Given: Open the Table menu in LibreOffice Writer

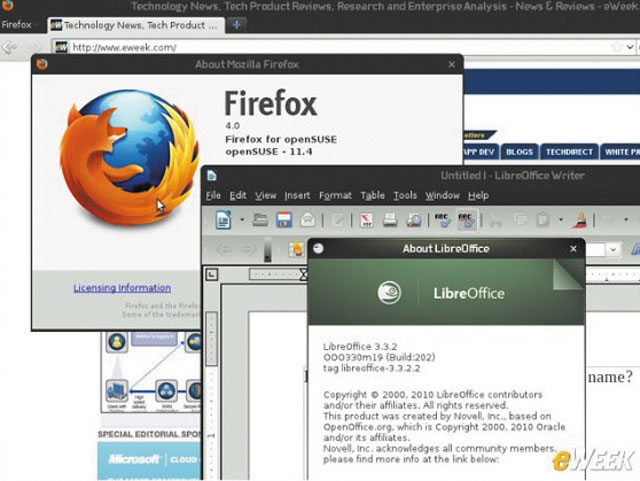Looking at the screenshot, I should point(372,196).
